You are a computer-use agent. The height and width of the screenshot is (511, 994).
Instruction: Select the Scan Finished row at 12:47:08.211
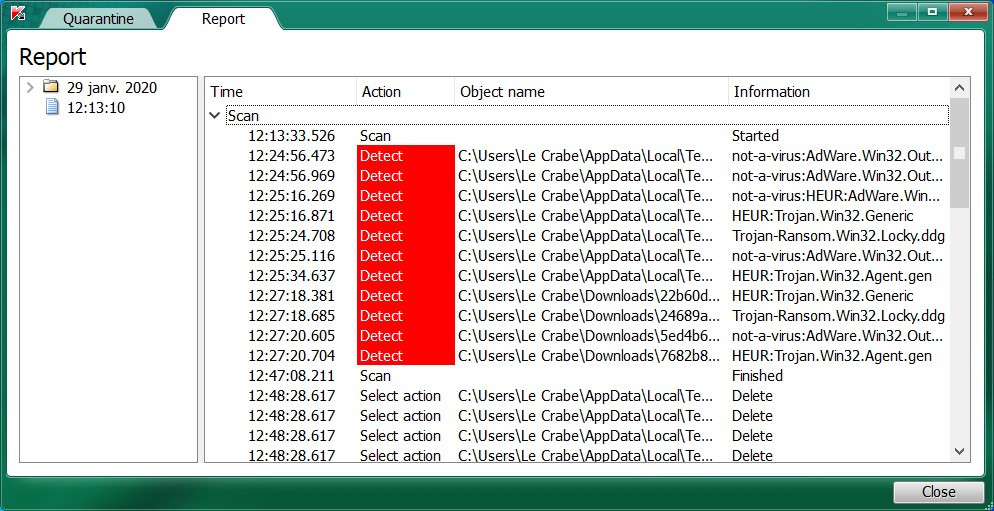click(x=578, y=376)
